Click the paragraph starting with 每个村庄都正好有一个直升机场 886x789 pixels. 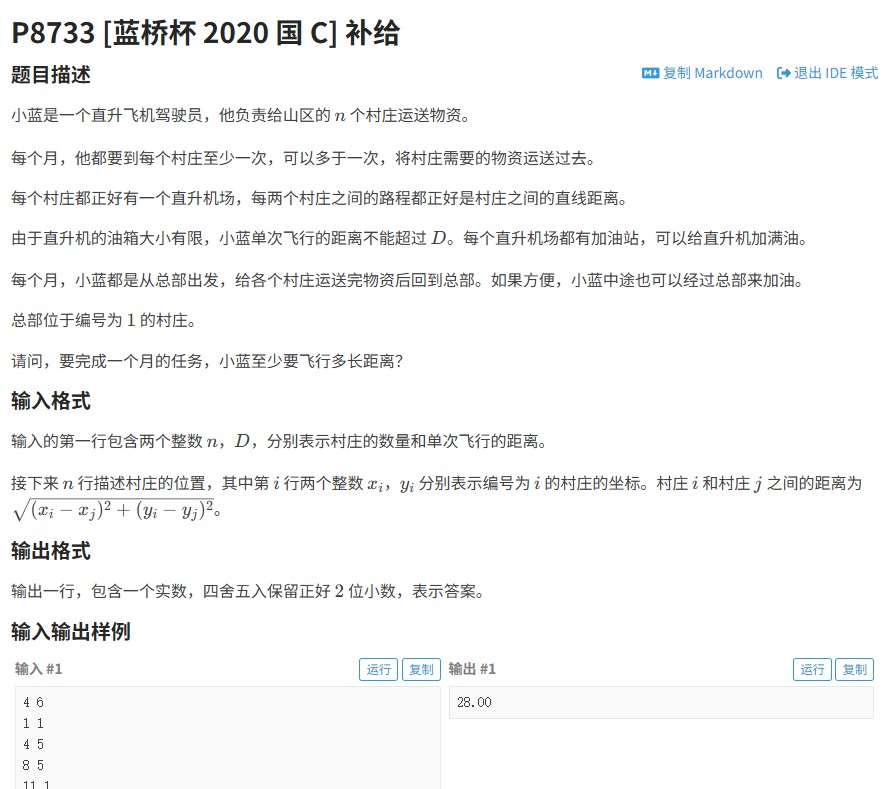pyautogui.click(x=319, y=198)
